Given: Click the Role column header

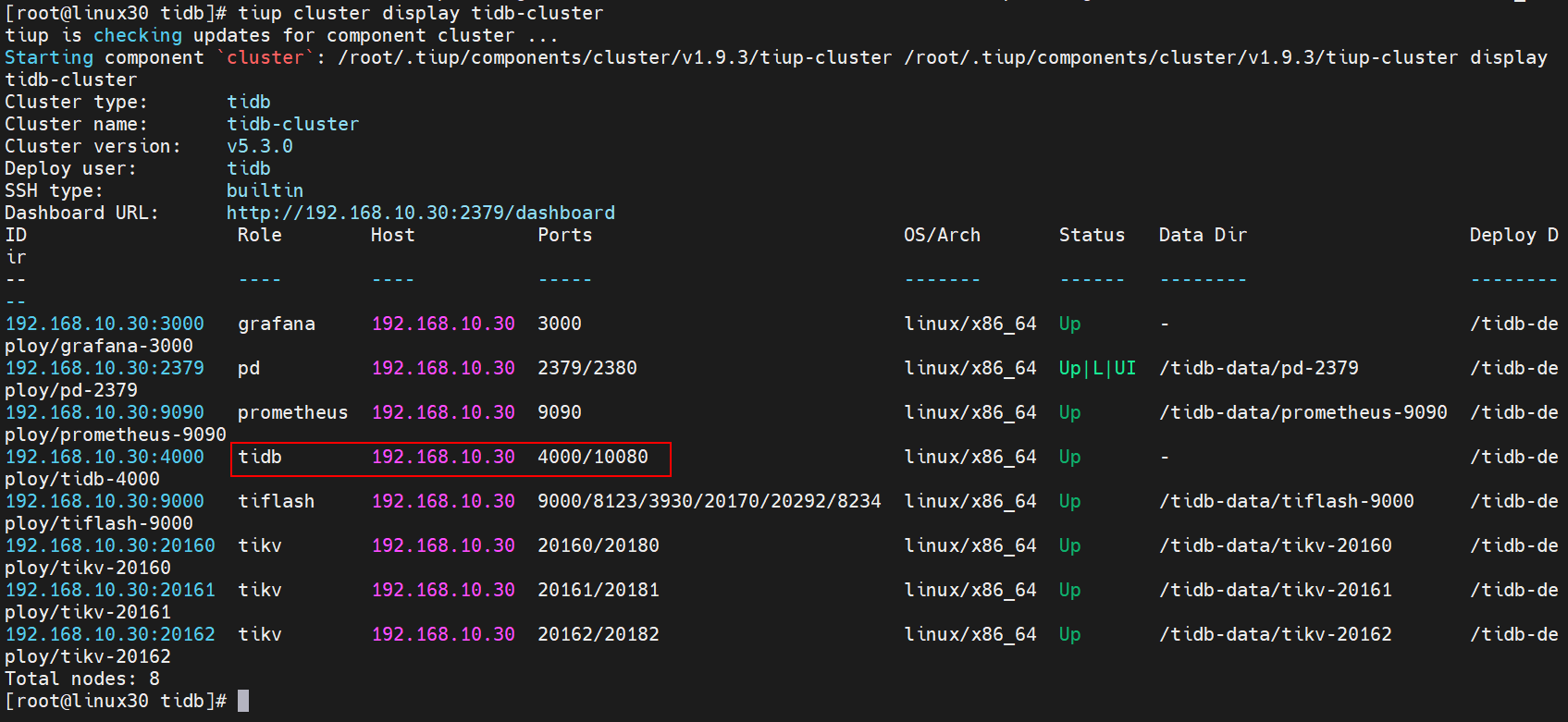Looking at the screenshot, I should click(x=260, y=235).
